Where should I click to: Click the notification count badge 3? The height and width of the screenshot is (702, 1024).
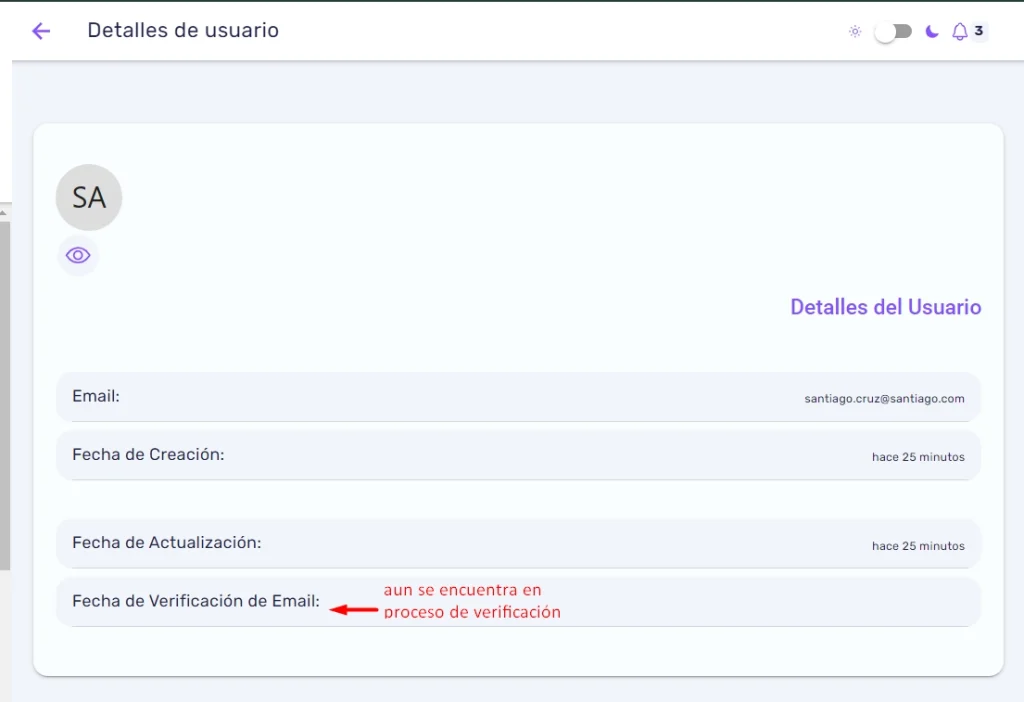click(978, 31)
